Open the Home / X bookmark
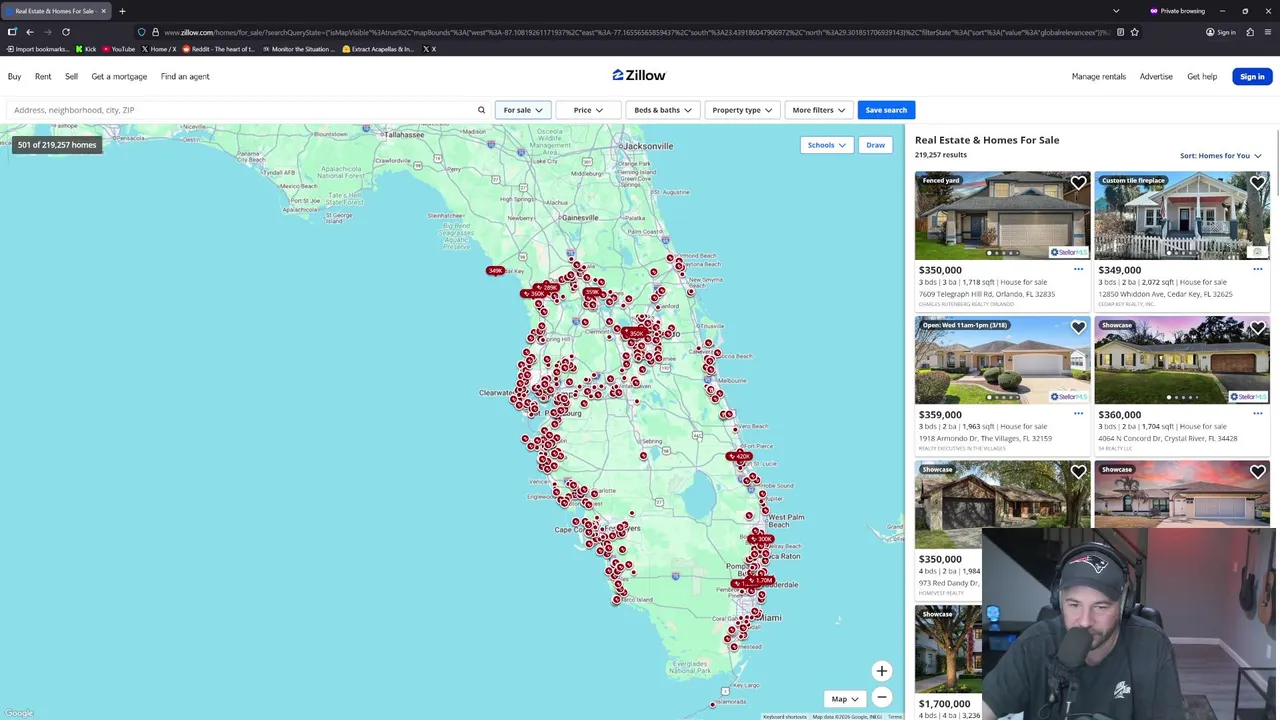The image size is (1280, 720). tap(159, 49)
